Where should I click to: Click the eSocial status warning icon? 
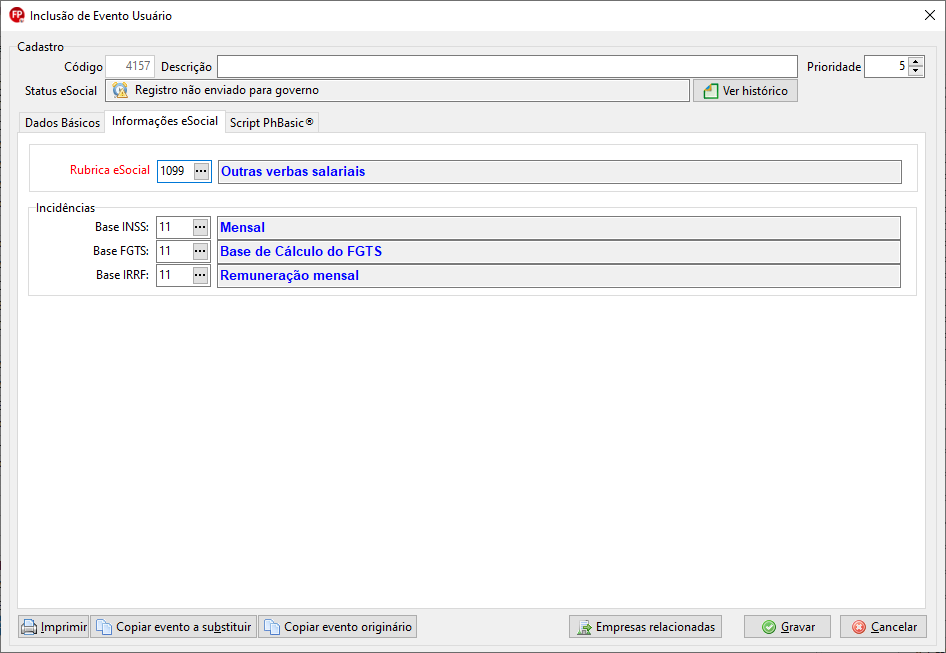pyautogui.click(x=120, y=91)
